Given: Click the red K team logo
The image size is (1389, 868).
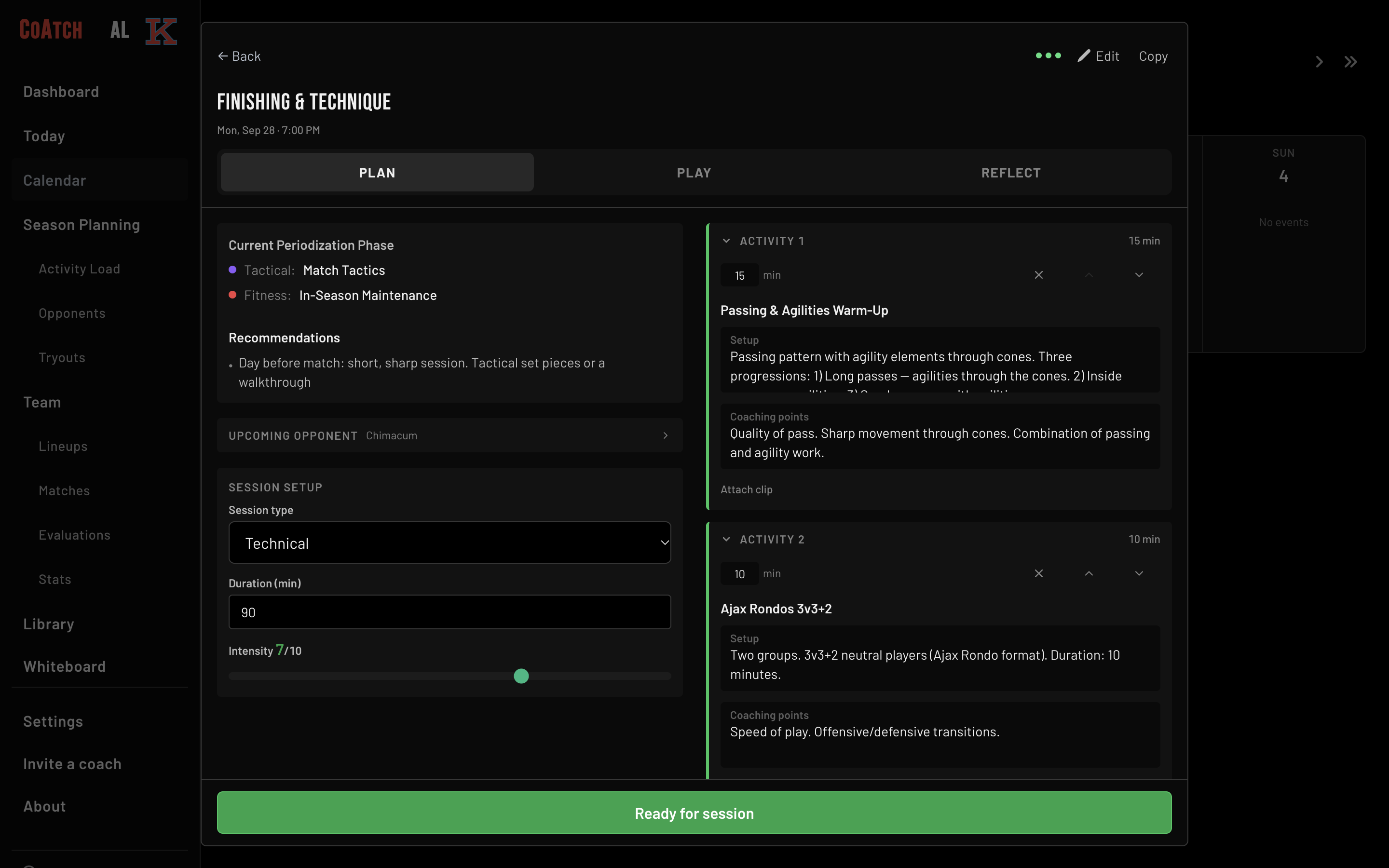Looking at the screenshot, I should 161,31.
